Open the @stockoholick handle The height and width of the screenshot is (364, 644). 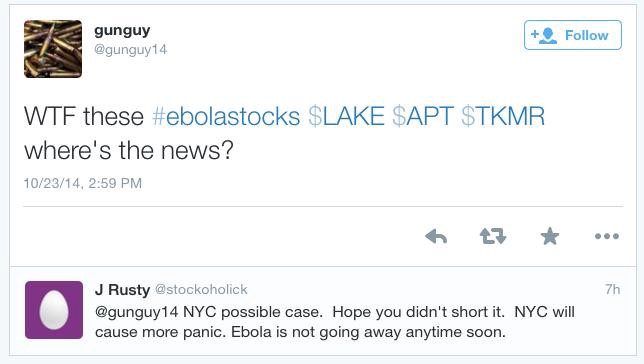[x=201, y=290]
